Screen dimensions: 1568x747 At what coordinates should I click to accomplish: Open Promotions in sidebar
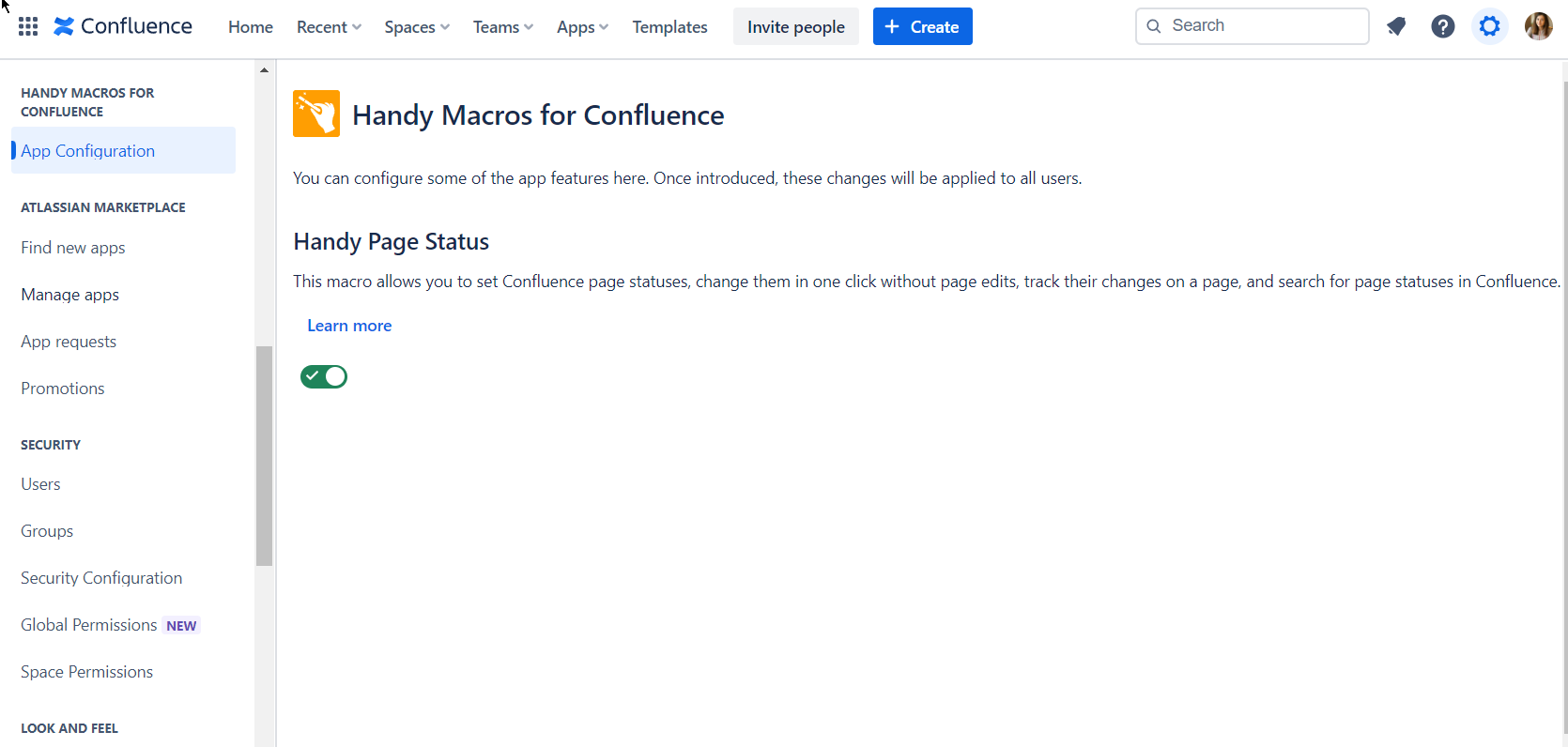63,389
